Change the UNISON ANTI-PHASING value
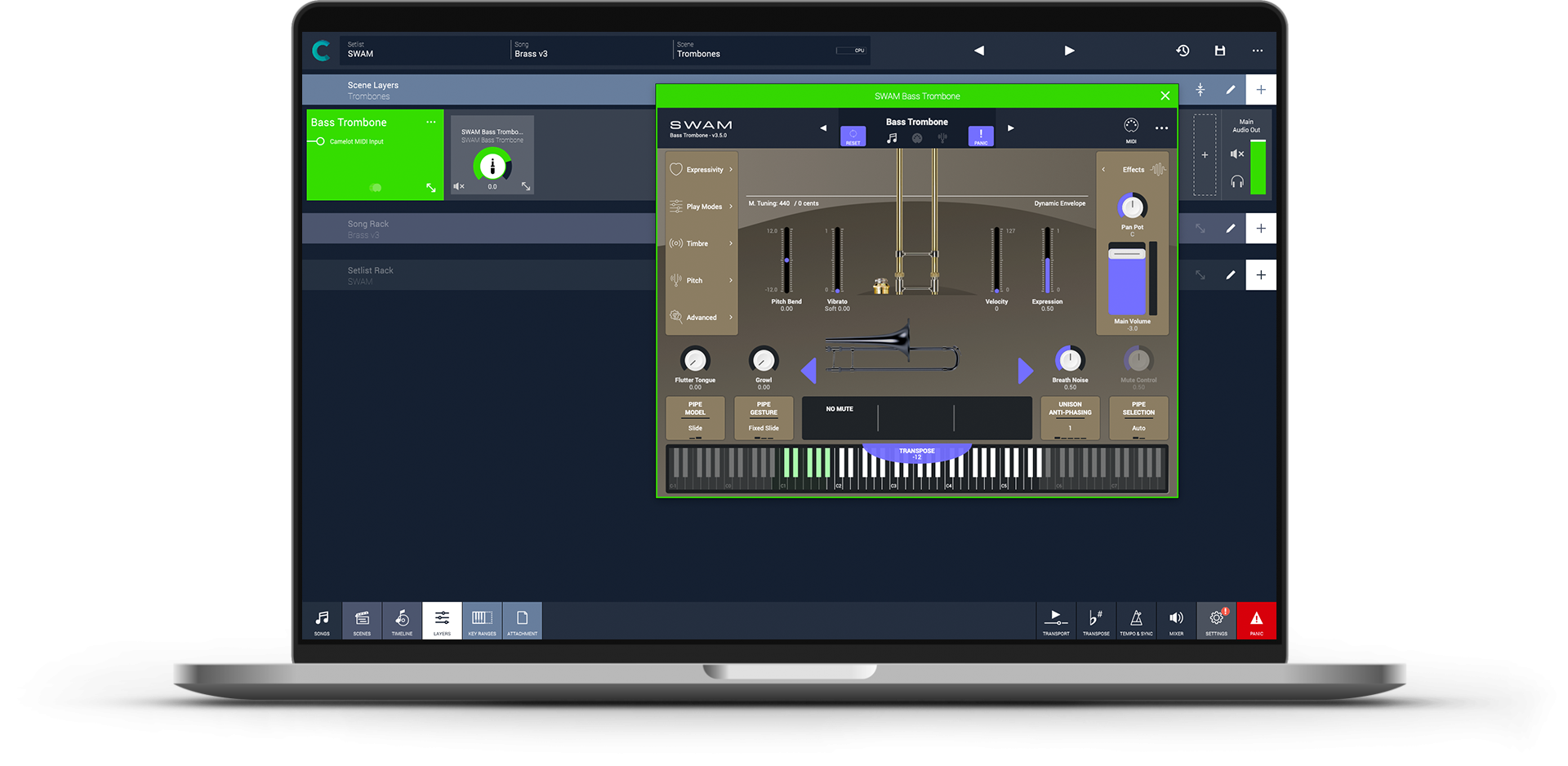This screenshot has height=766, width=1568. [x=1070, y=418]
